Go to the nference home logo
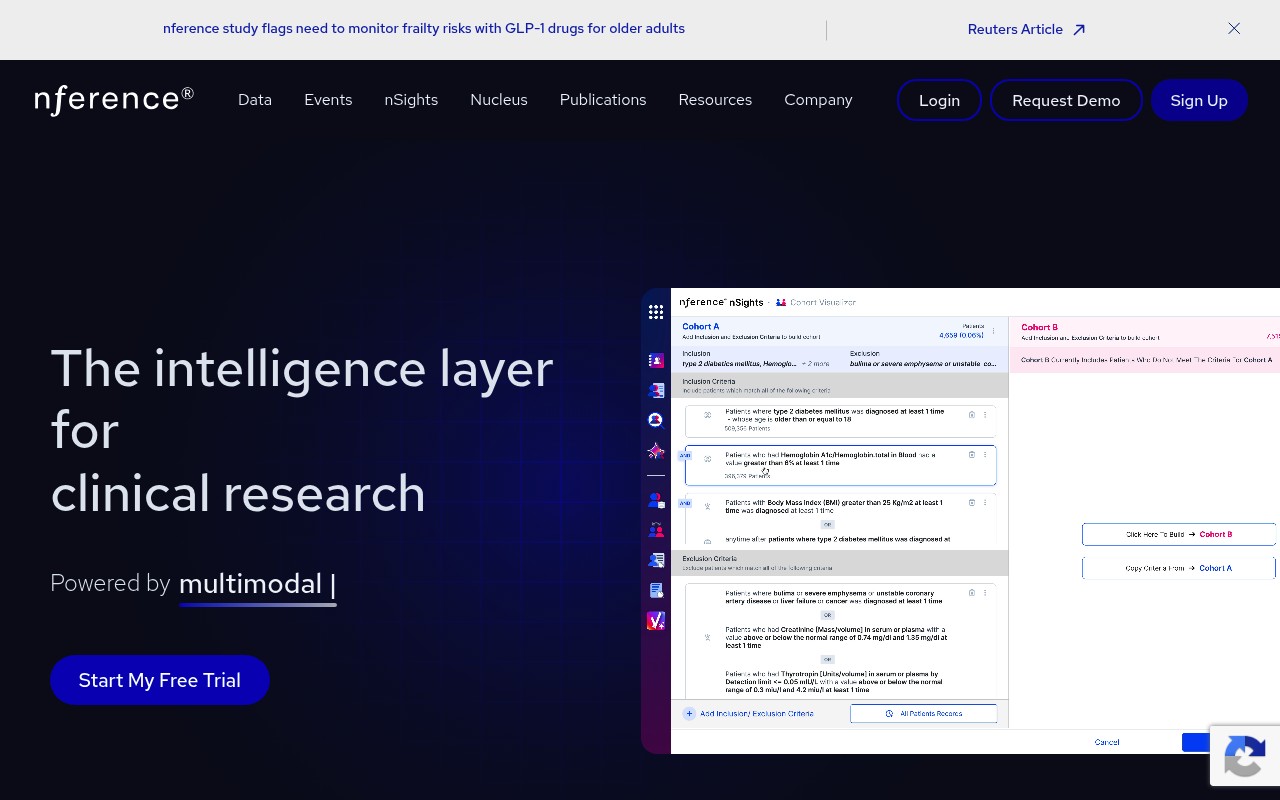The width and height of the screenshot is (1280, 800). coord(114,100)
